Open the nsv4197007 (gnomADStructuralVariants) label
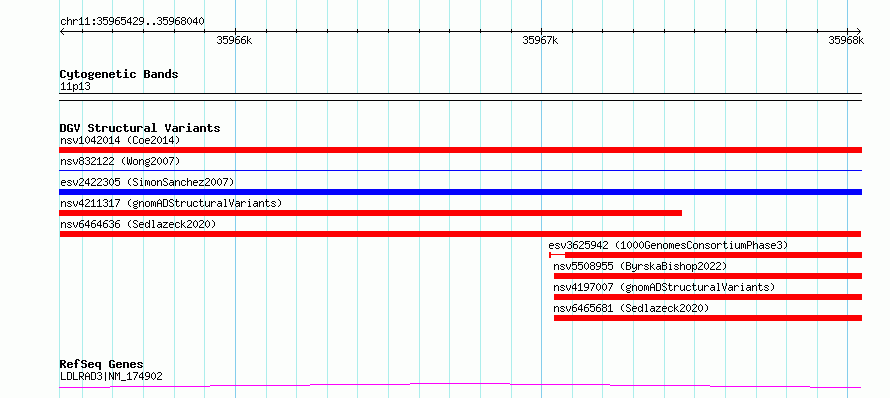Viewport: 890px width, 398px height. [x=664, y=287]
